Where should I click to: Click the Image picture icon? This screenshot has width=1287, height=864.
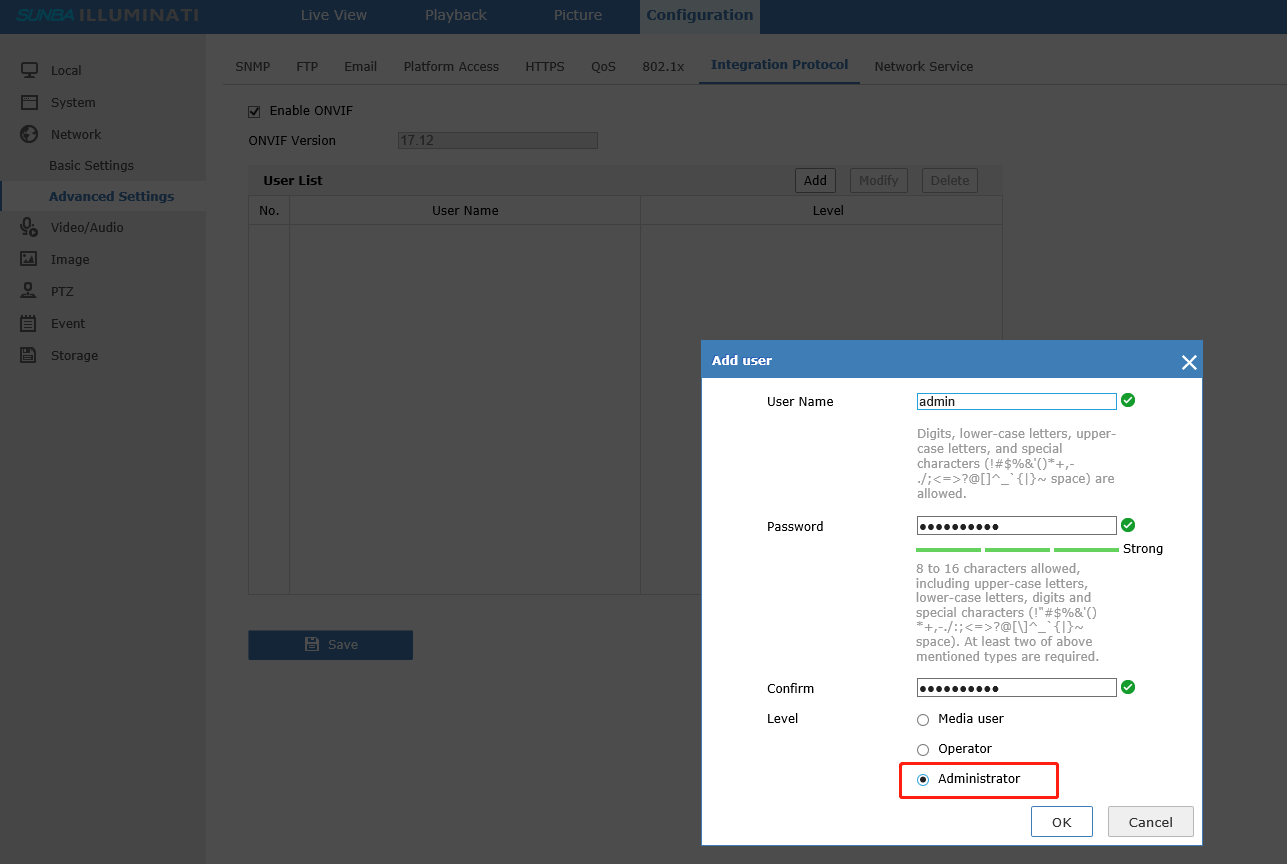pos(29,259)
